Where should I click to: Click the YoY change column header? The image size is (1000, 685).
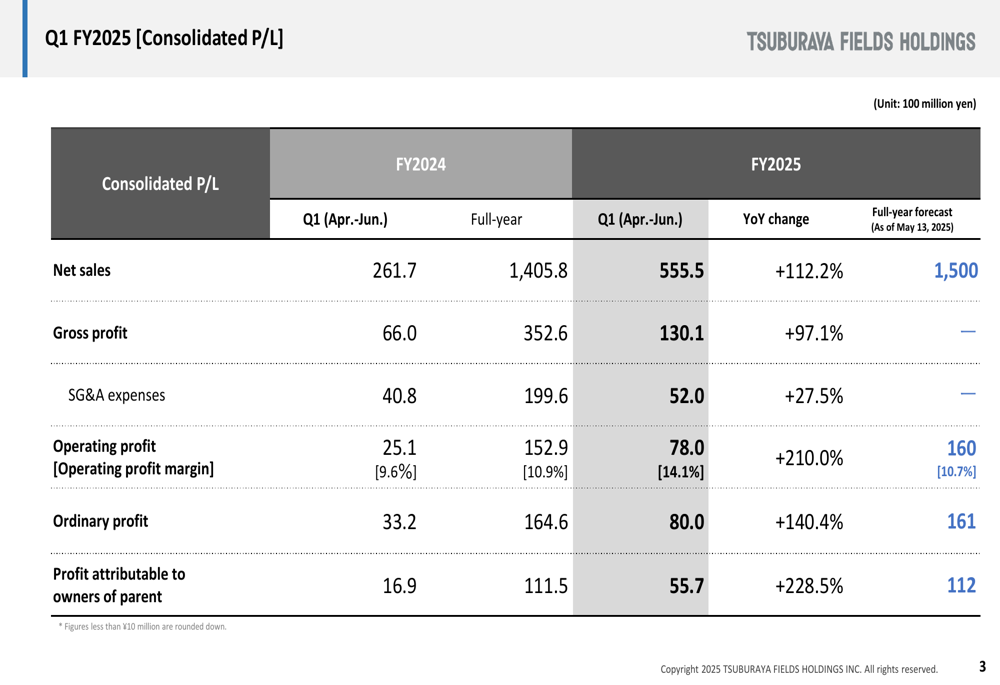coord(776,219)
